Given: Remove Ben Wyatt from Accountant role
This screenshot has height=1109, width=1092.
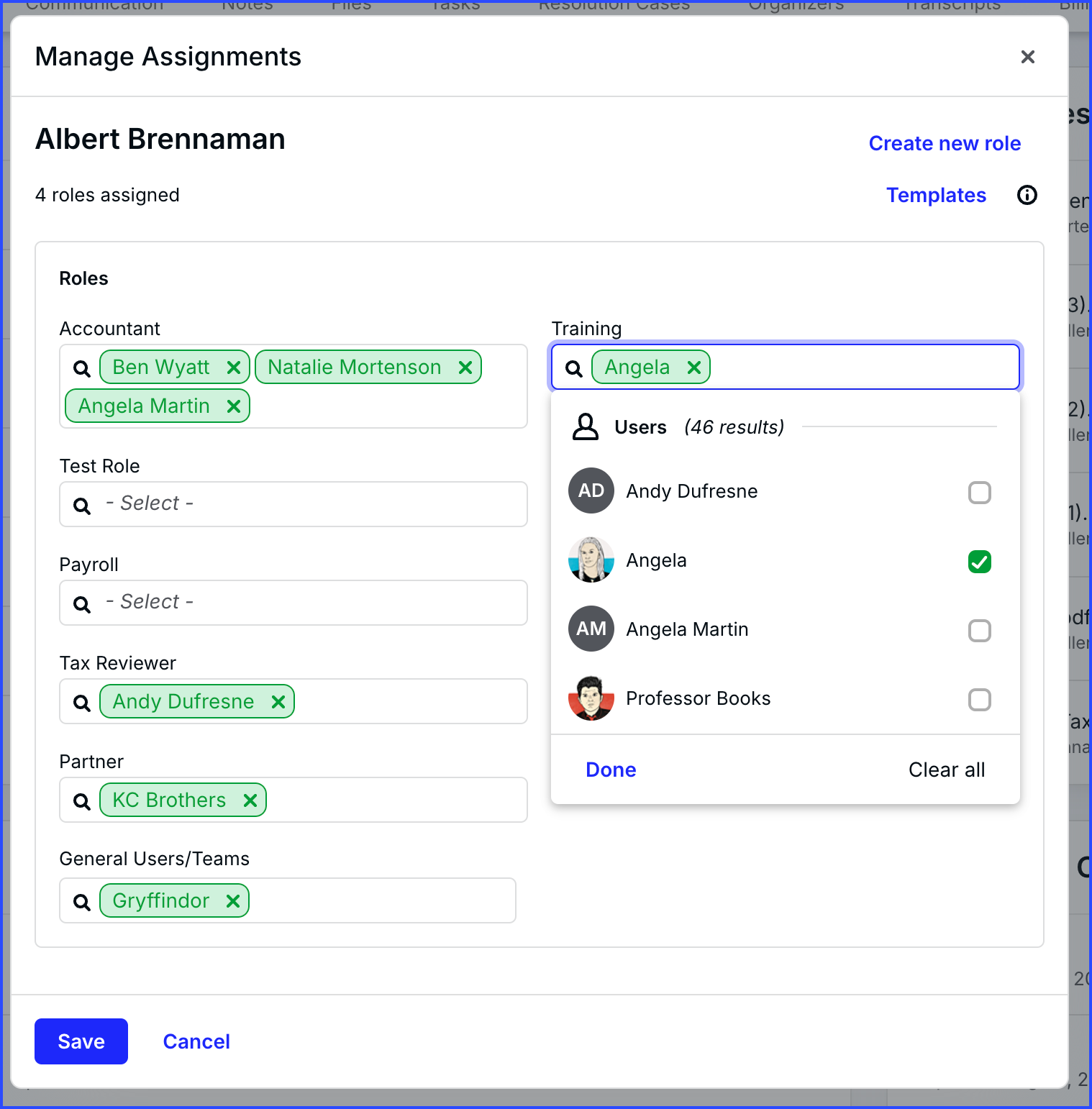Looking at the screenshot, I should coord(233,368).
